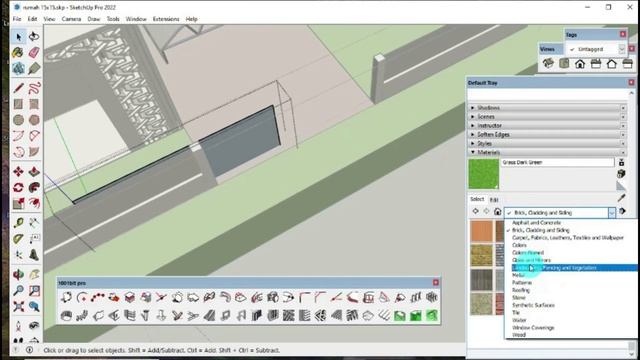Image resolution: width=640 pixels, height=360 pixels.
Task: Select the orange material swatch
Action: pos(482,231)
